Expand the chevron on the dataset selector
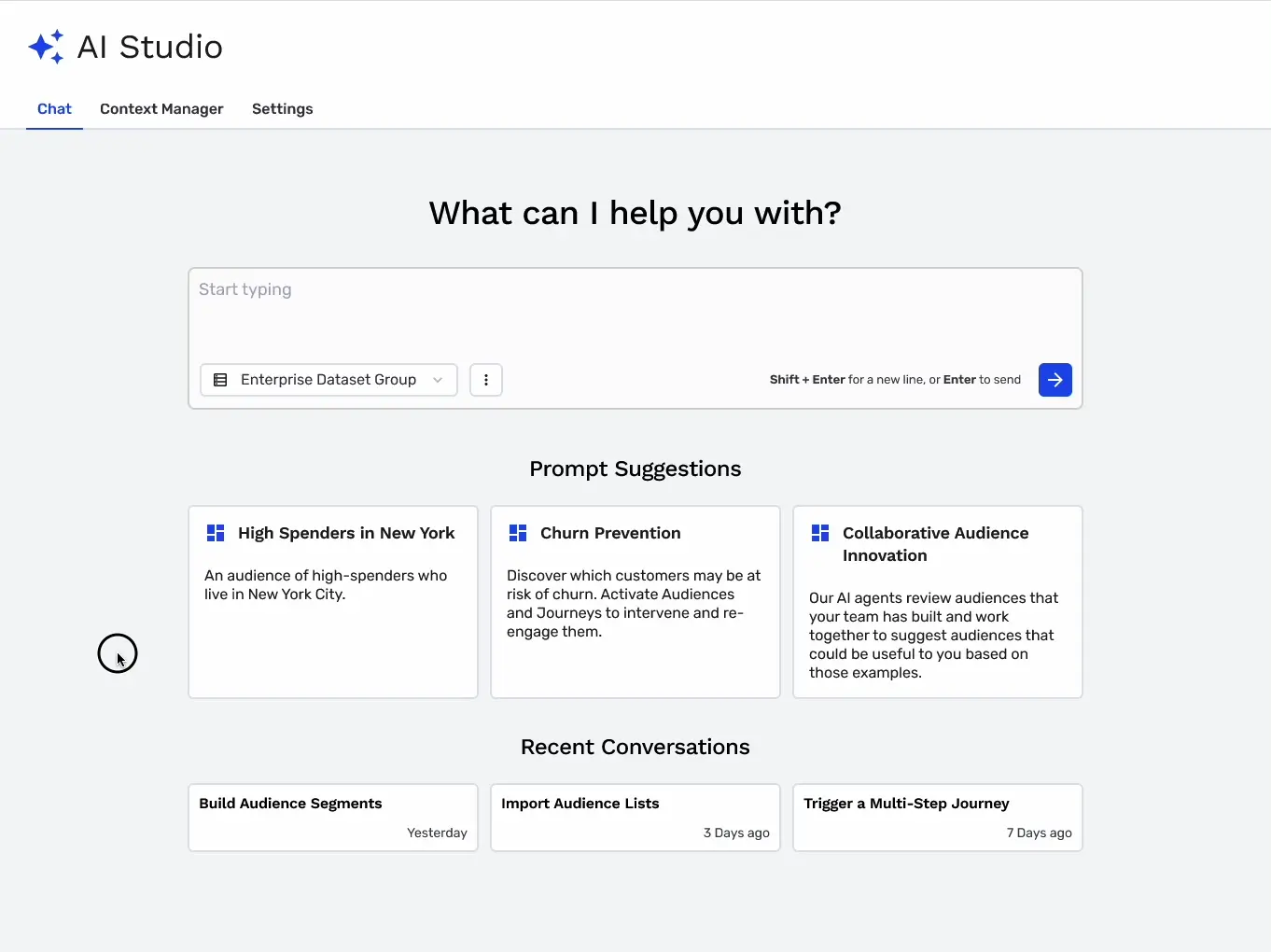Image resolution: width=1271 pixels, height=952 pixels. tap(438, 380)
